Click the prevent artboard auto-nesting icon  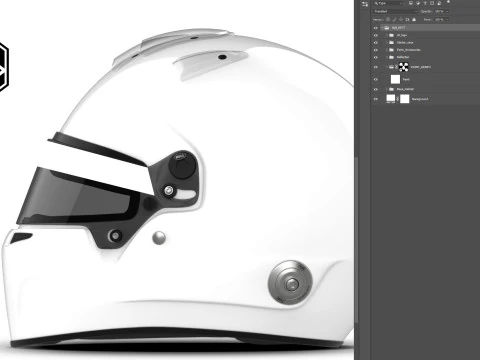407,20
